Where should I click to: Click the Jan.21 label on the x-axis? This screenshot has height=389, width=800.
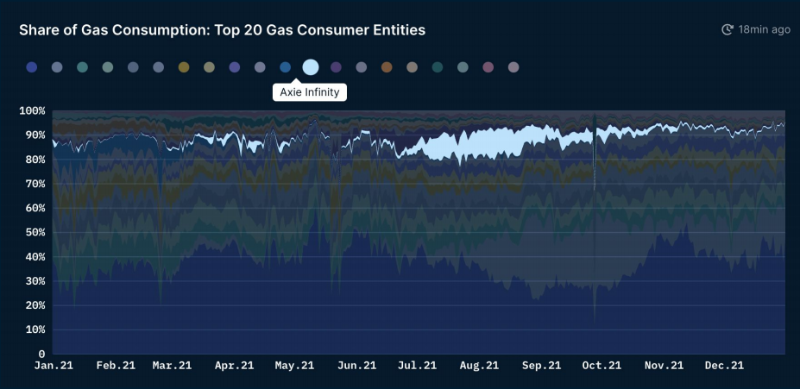(53, 366)
